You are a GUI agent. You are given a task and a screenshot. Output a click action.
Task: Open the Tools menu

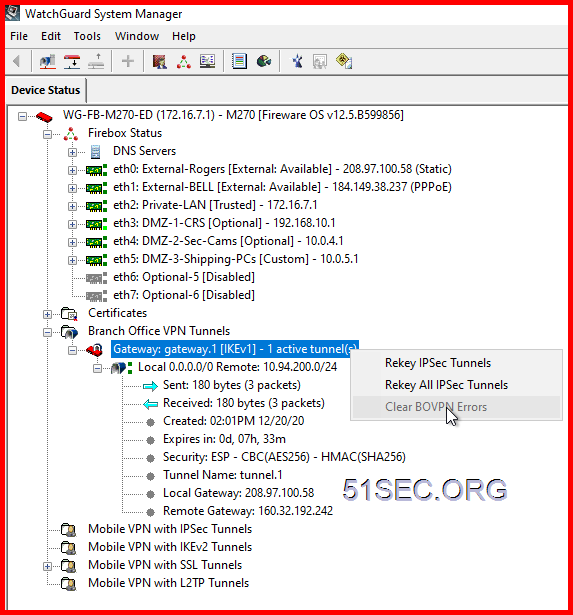(x=87, y=36)
